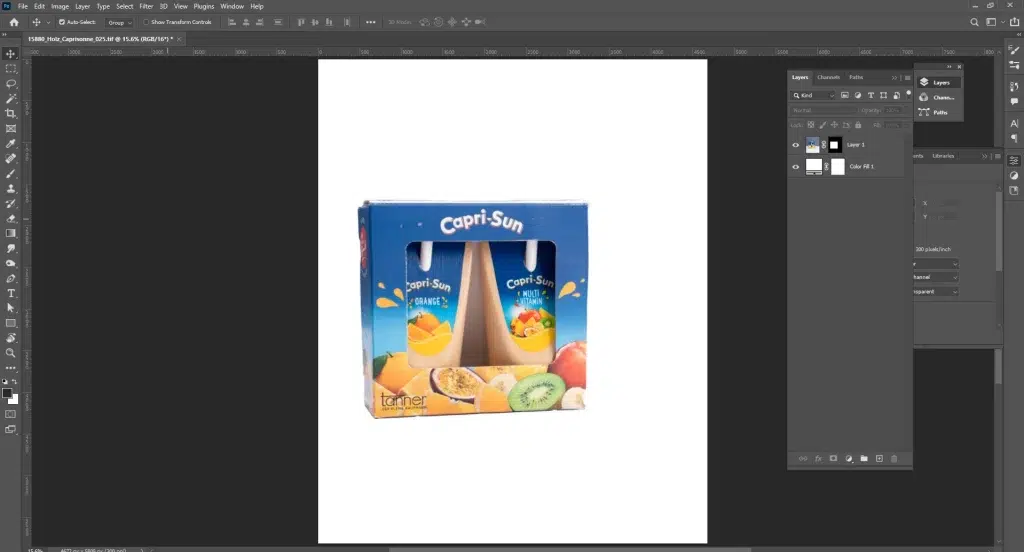Open layer styles fx icon

818,459
